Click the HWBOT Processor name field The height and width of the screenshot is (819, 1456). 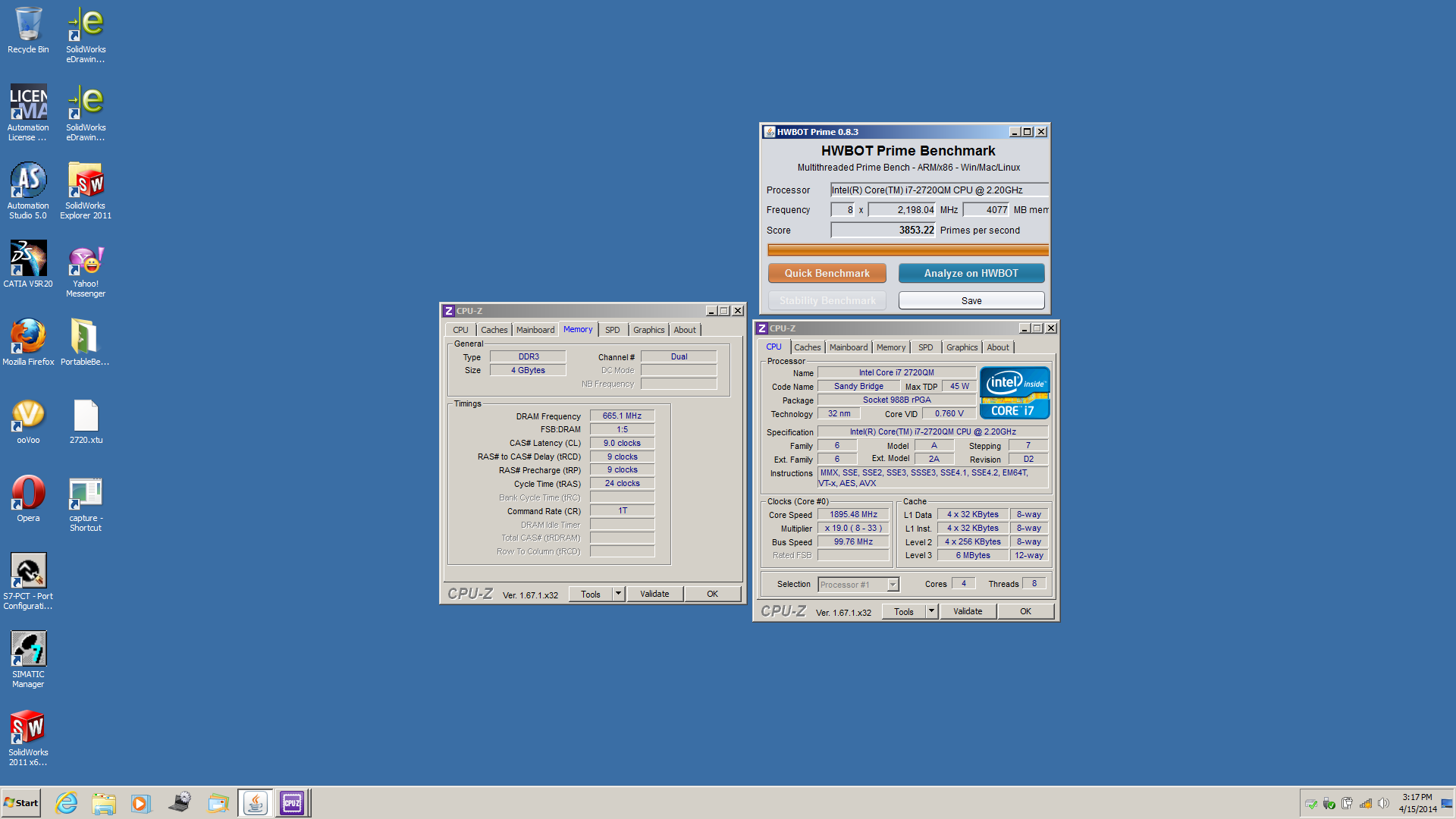[x=939, y=190]
